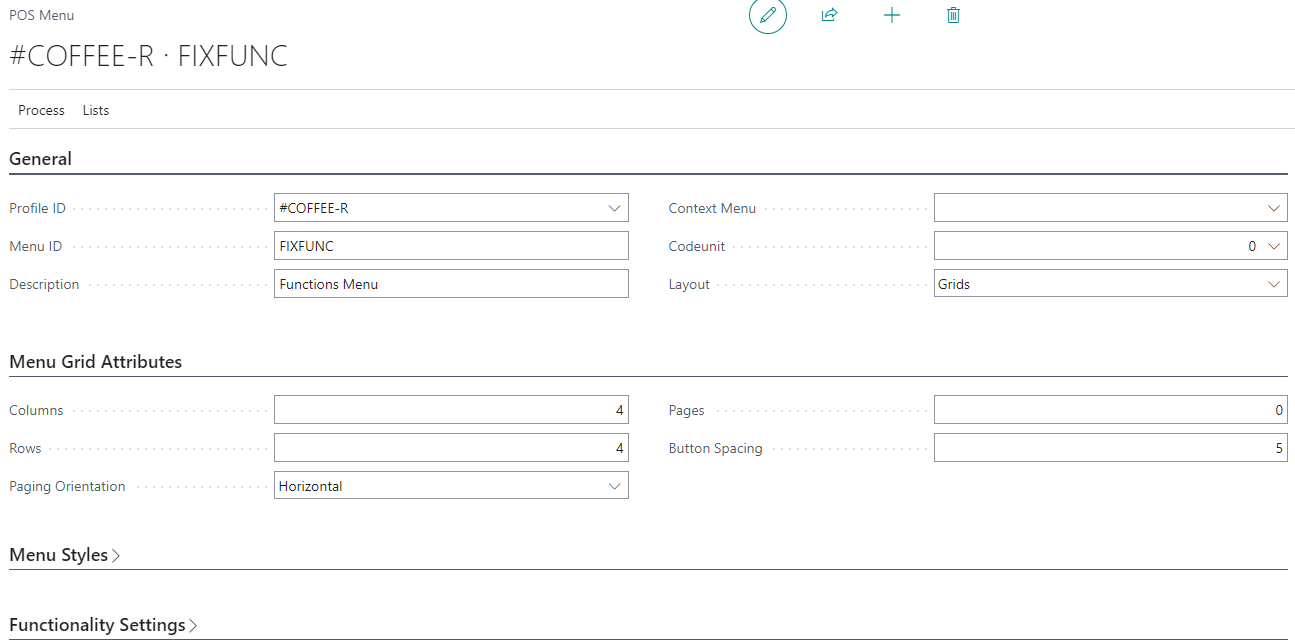
Task: Open the Paging Orientation dropdown
Action: (x=613, y=486)
